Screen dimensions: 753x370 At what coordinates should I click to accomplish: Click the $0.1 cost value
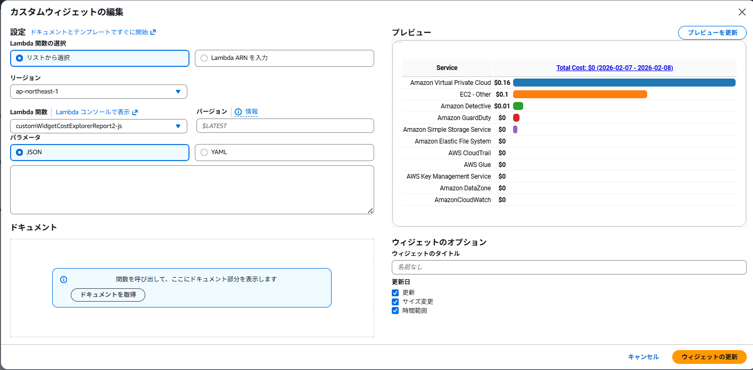click(x=501, y=94)
